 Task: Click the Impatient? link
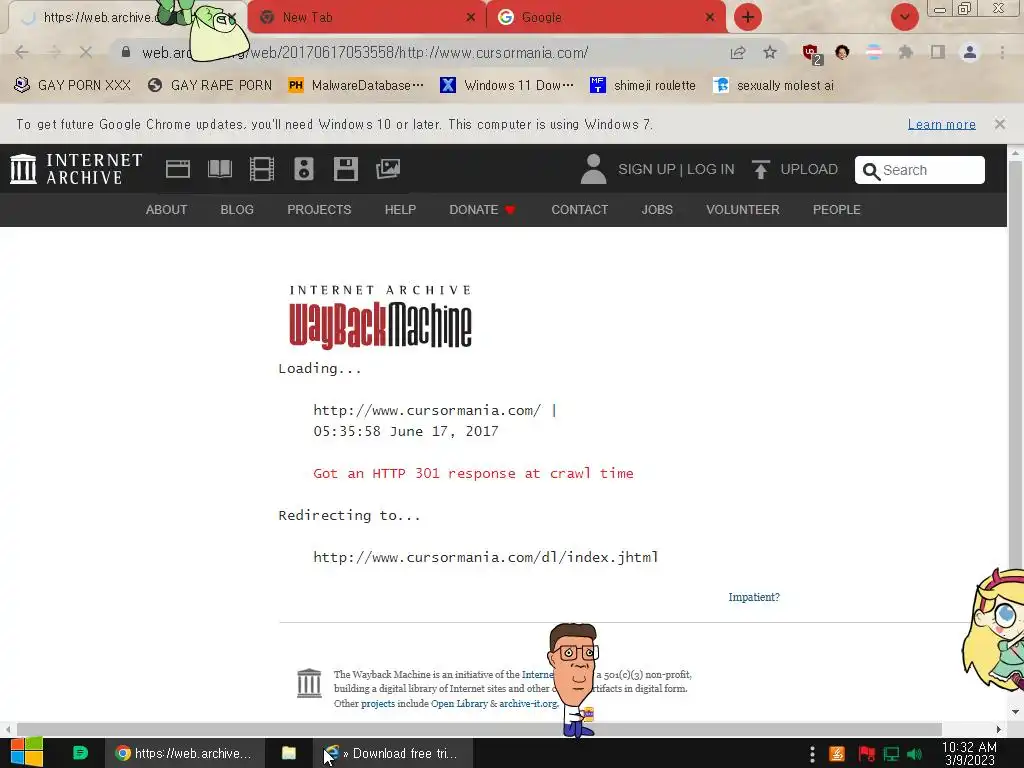click(754, 597)
